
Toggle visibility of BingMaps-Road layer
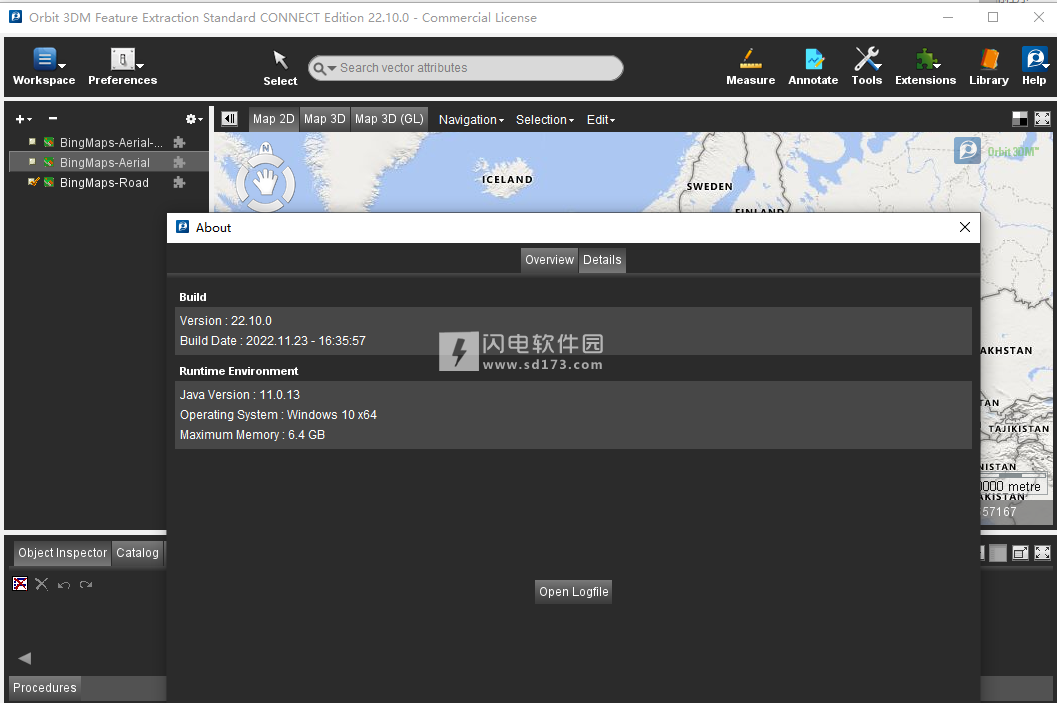(x=32, y=182)
